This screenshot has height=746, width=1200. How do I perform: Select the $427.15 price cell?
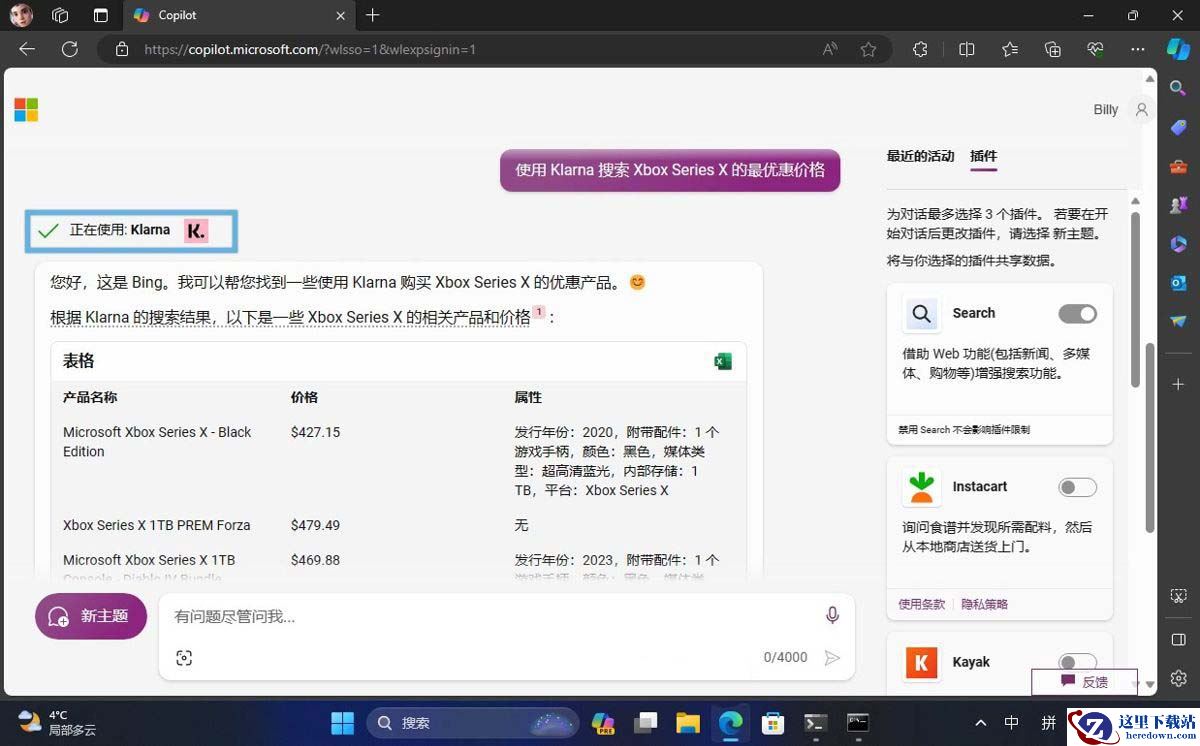click(315, 433)
